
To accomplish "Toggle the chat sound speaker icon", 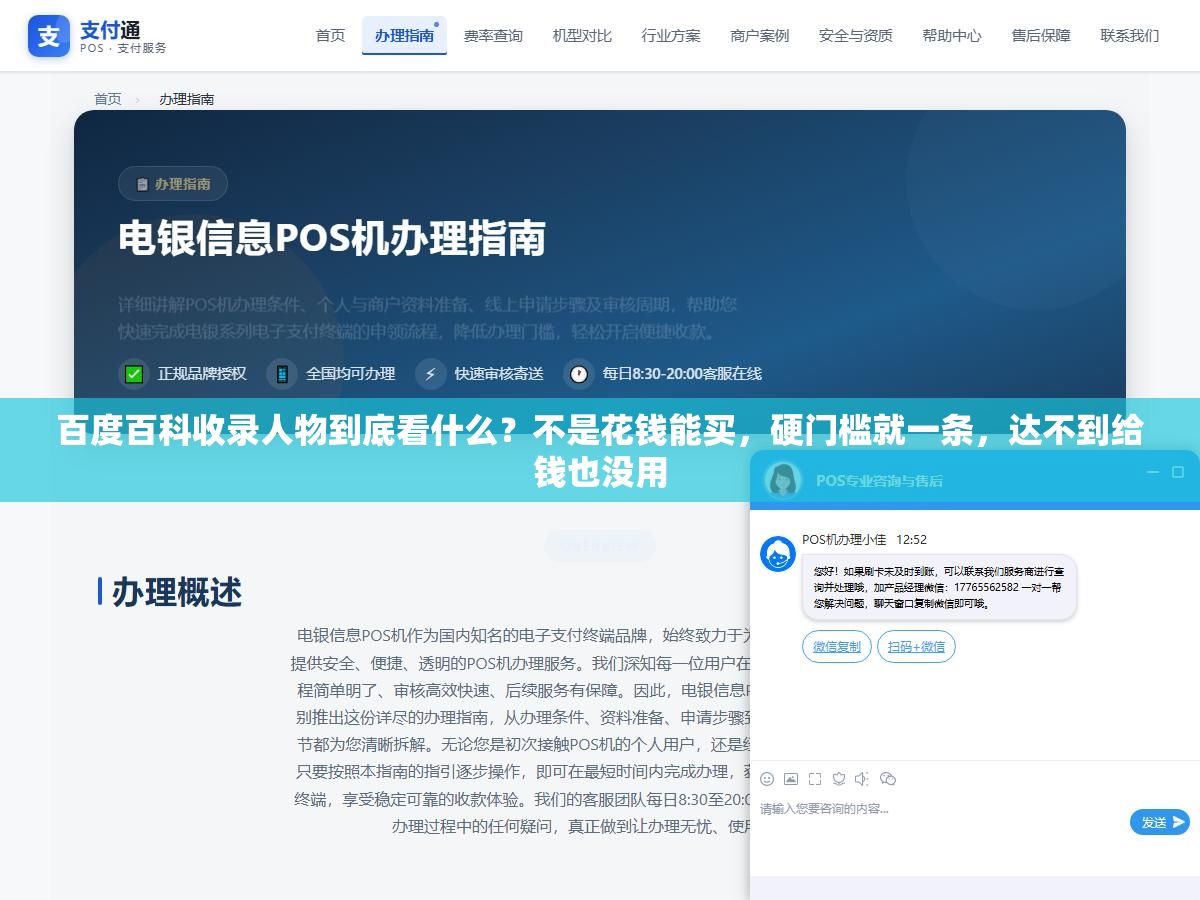I will (x=862, y=779).
